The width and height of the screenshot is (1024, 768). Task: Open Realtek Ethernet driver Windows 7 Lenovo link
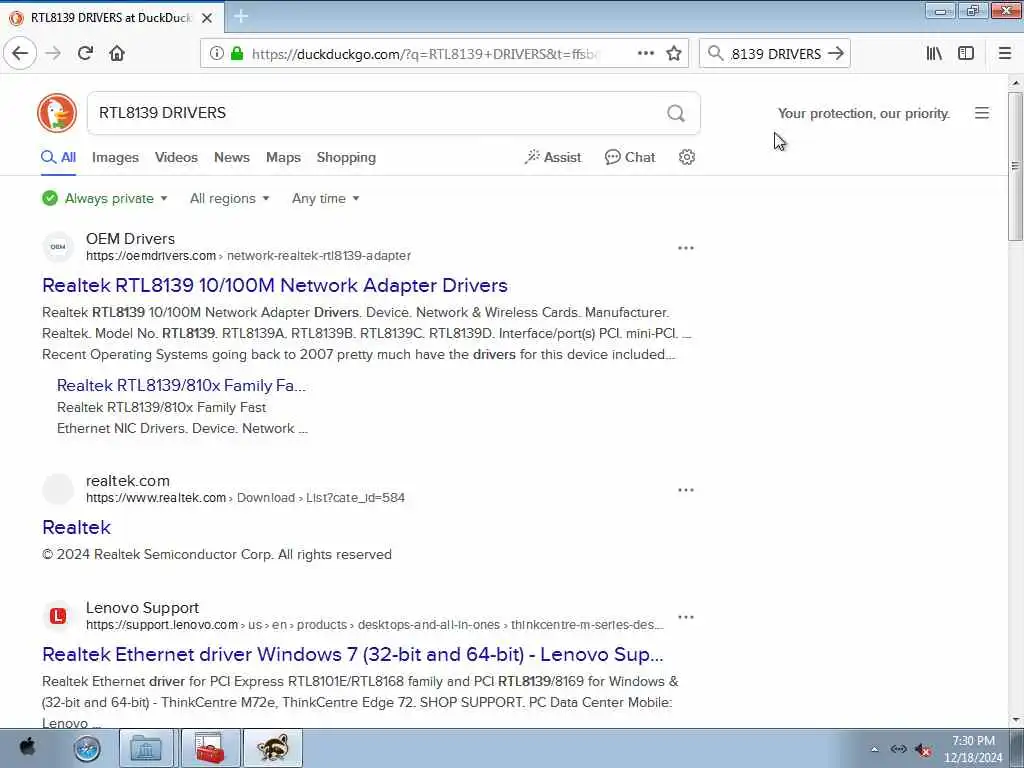point(353,654)
